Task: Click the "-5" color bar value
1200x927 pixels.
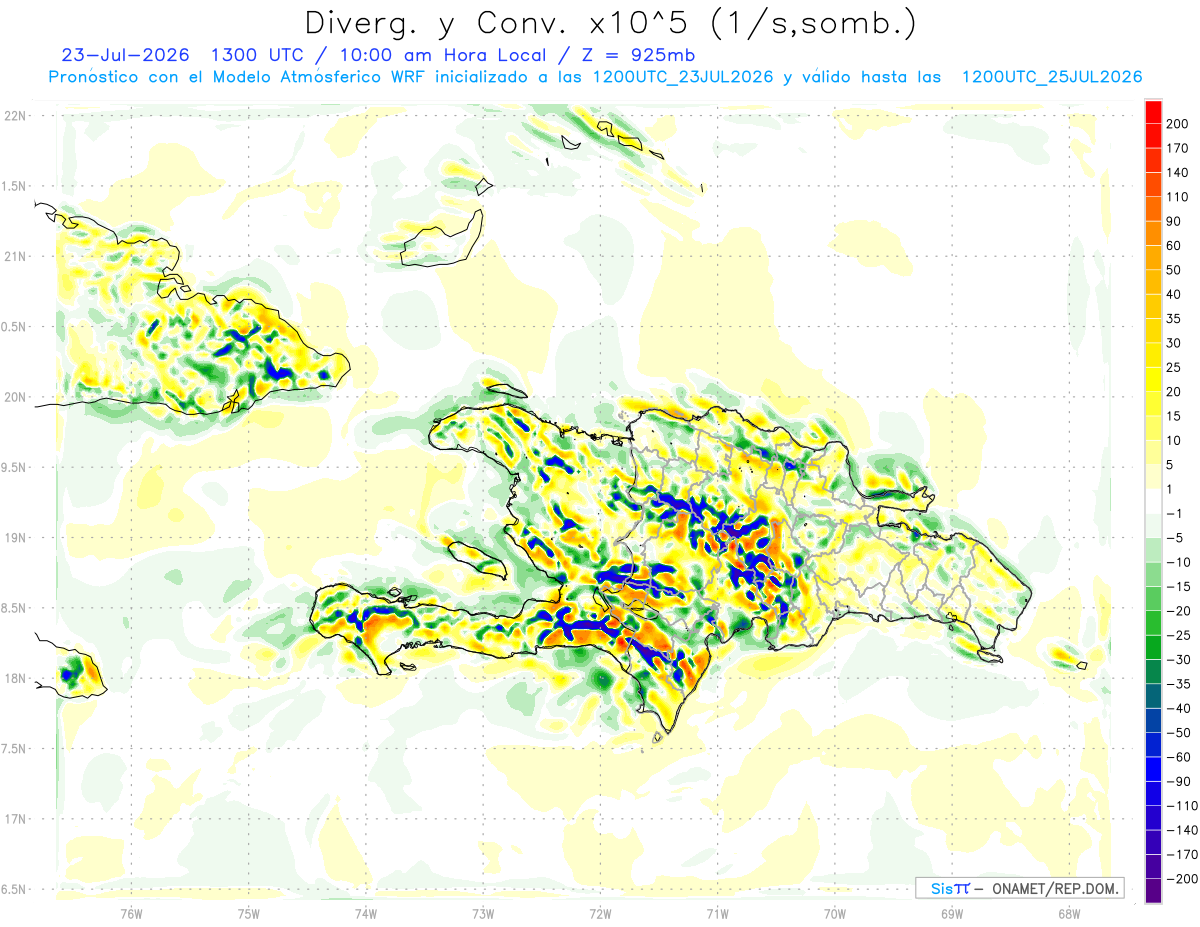Action: click(x=1175, y=538)
